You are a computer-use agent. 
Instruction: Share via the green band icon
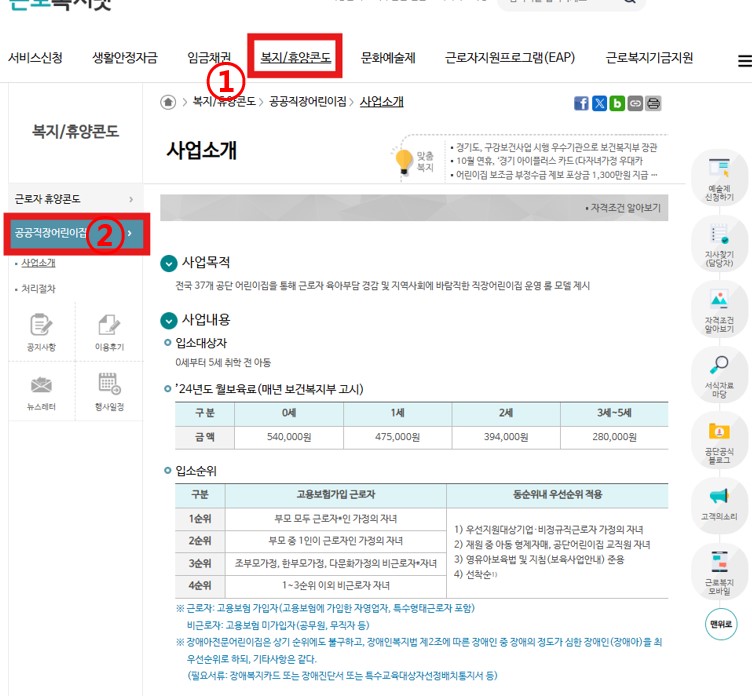tap(617, 103)
